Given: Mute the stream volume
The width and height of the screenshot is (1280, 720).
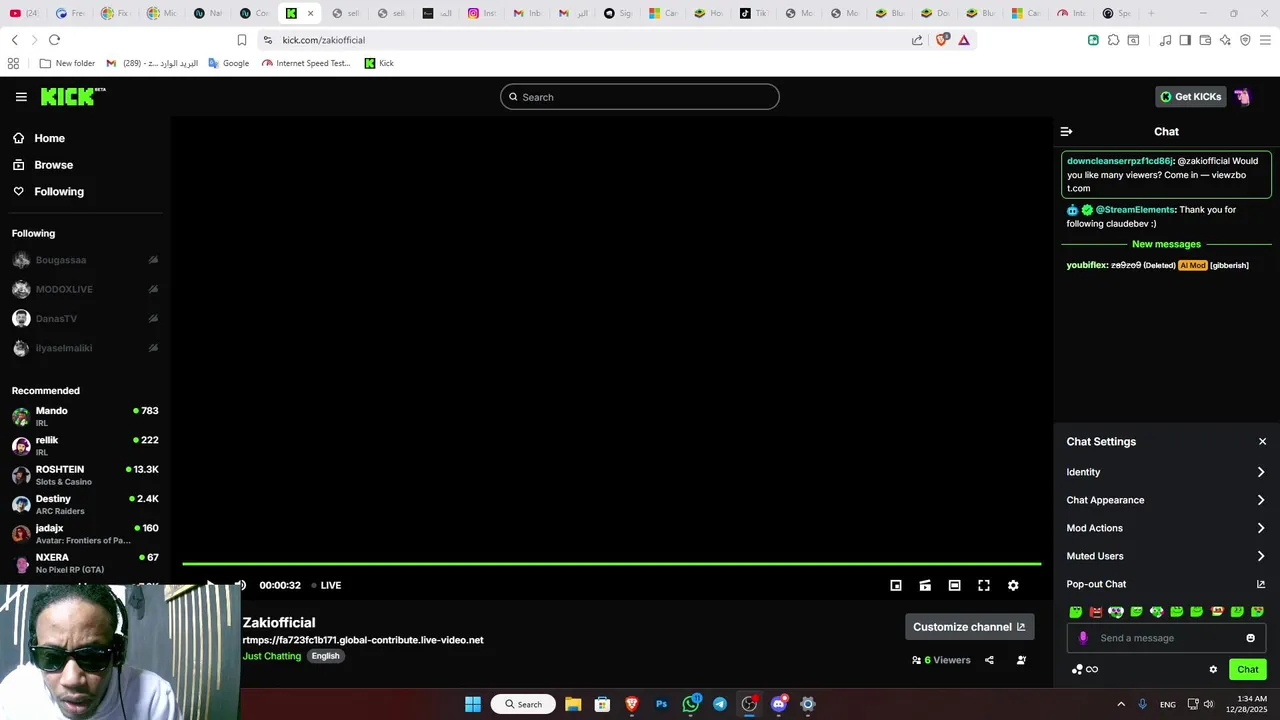Looking at the screenshot, I should (x=241, y=585).
